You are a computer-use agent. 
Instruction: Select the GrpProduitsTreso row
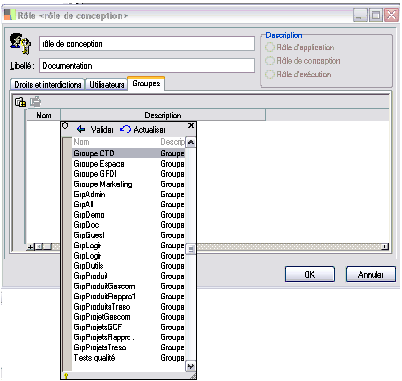pos(129,307)
